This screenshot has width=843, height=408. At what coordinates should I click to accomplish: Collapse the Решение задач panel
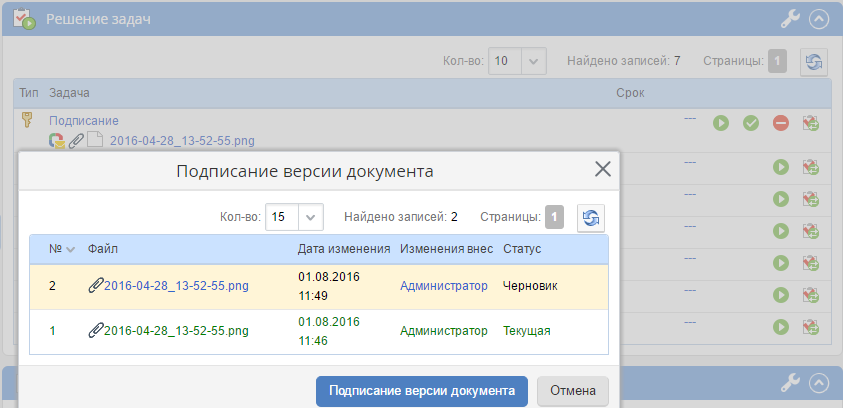[818, 18]
